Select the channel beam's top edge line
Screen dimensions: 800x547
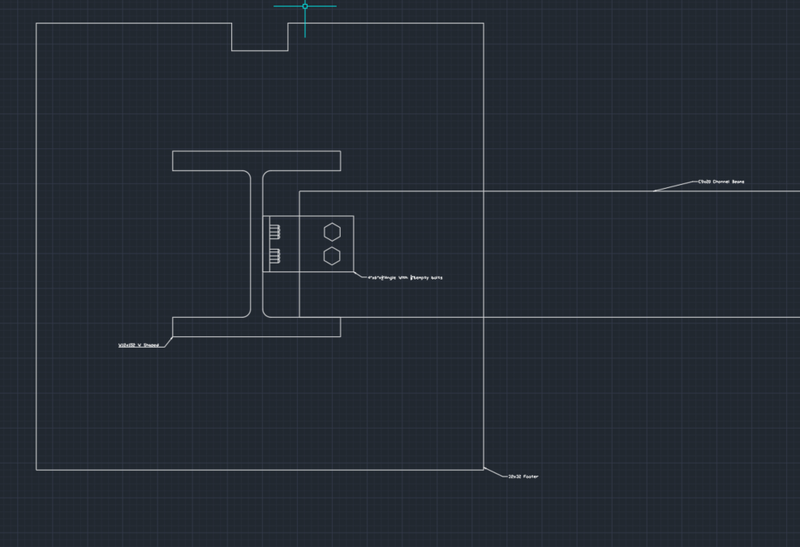click(x=549, y=191)
